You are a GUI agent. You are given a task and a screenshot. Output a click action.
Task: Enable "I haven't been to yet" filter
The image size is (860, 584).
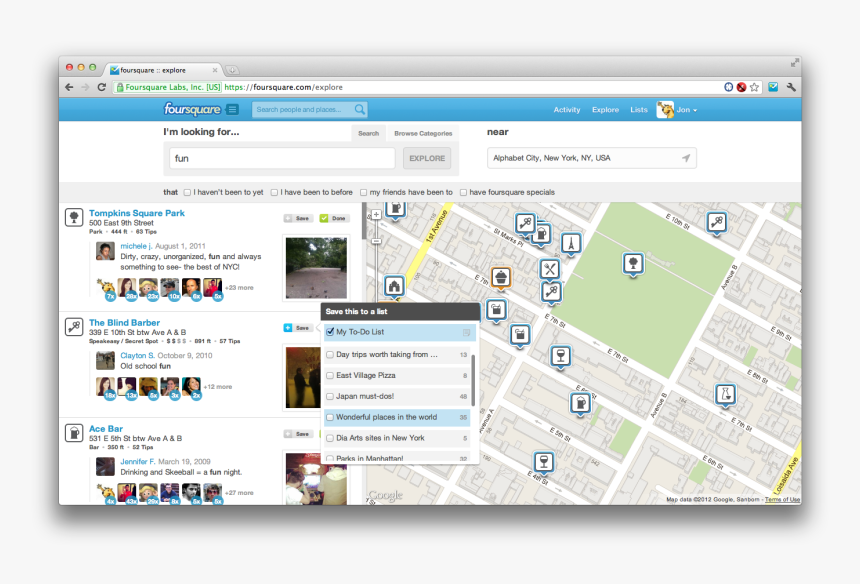click(187, 192)
